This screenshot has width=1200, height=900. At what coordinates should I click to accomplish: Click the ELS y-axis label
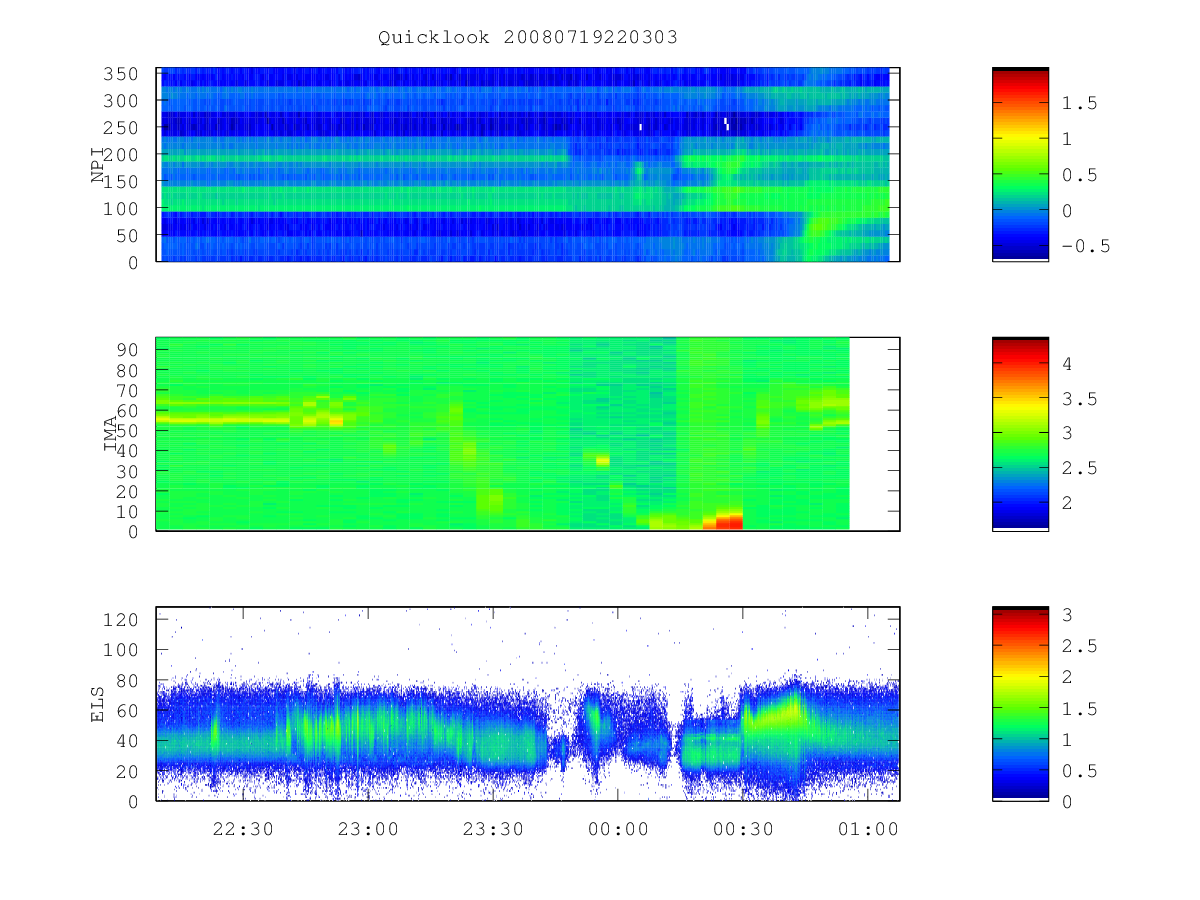[98, 703]
